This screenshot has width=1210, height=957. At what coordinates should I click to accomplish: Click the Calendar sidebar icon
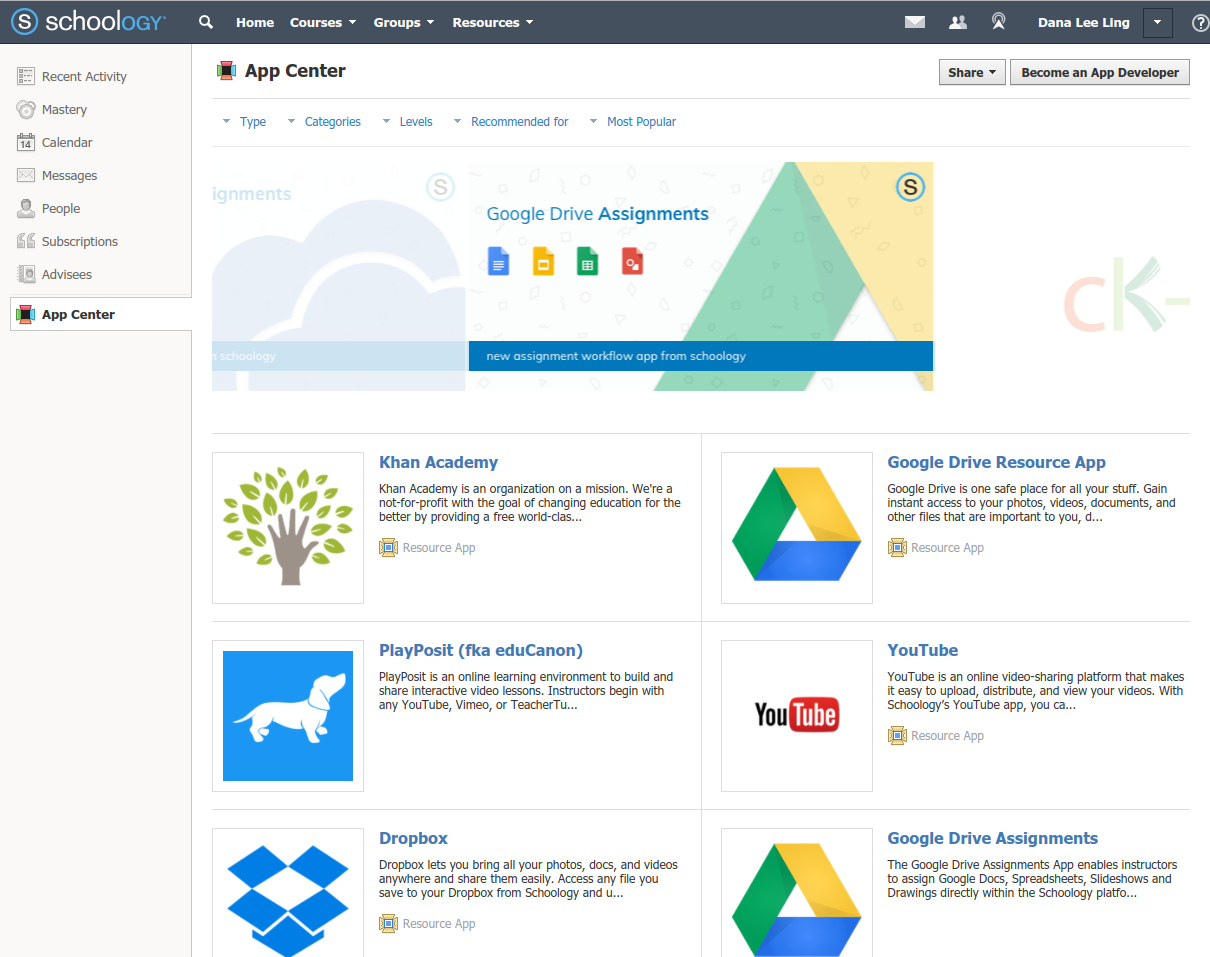26,142
